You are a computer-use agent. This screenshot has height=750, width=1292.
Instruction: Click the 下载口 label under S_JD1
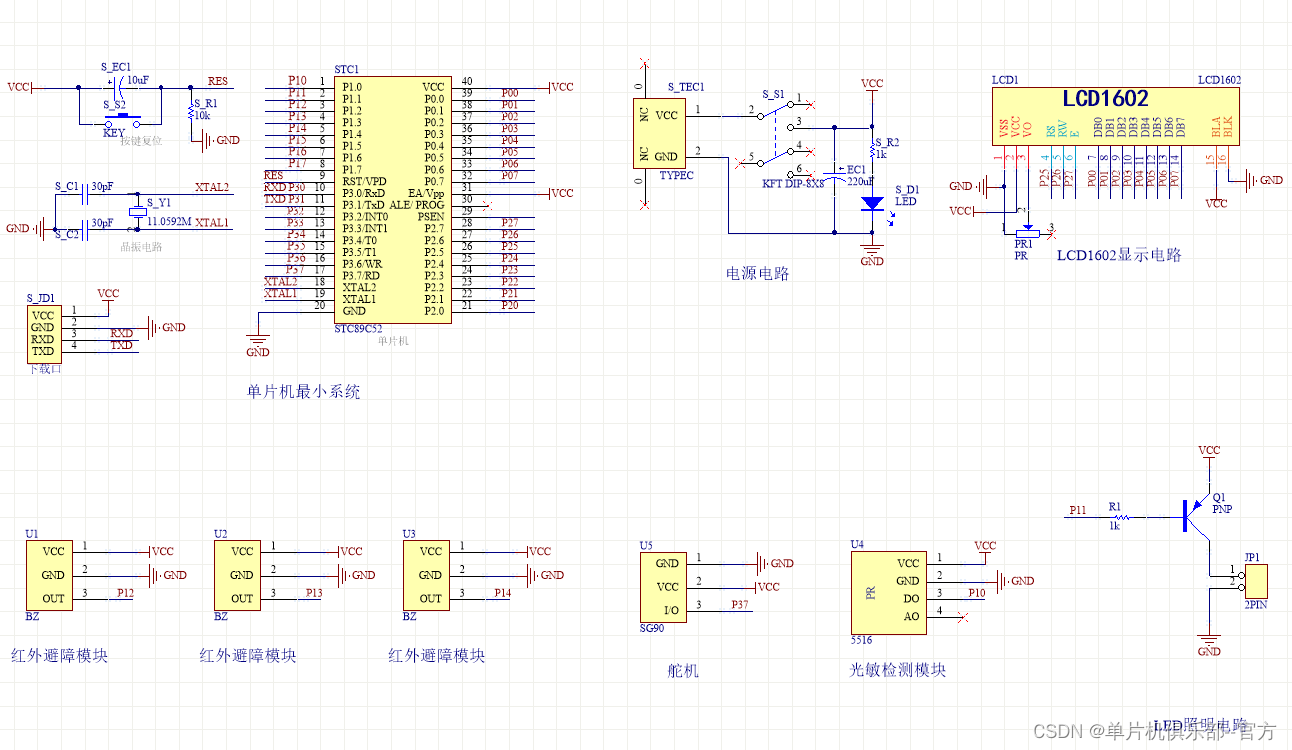(x=45, y=368)
